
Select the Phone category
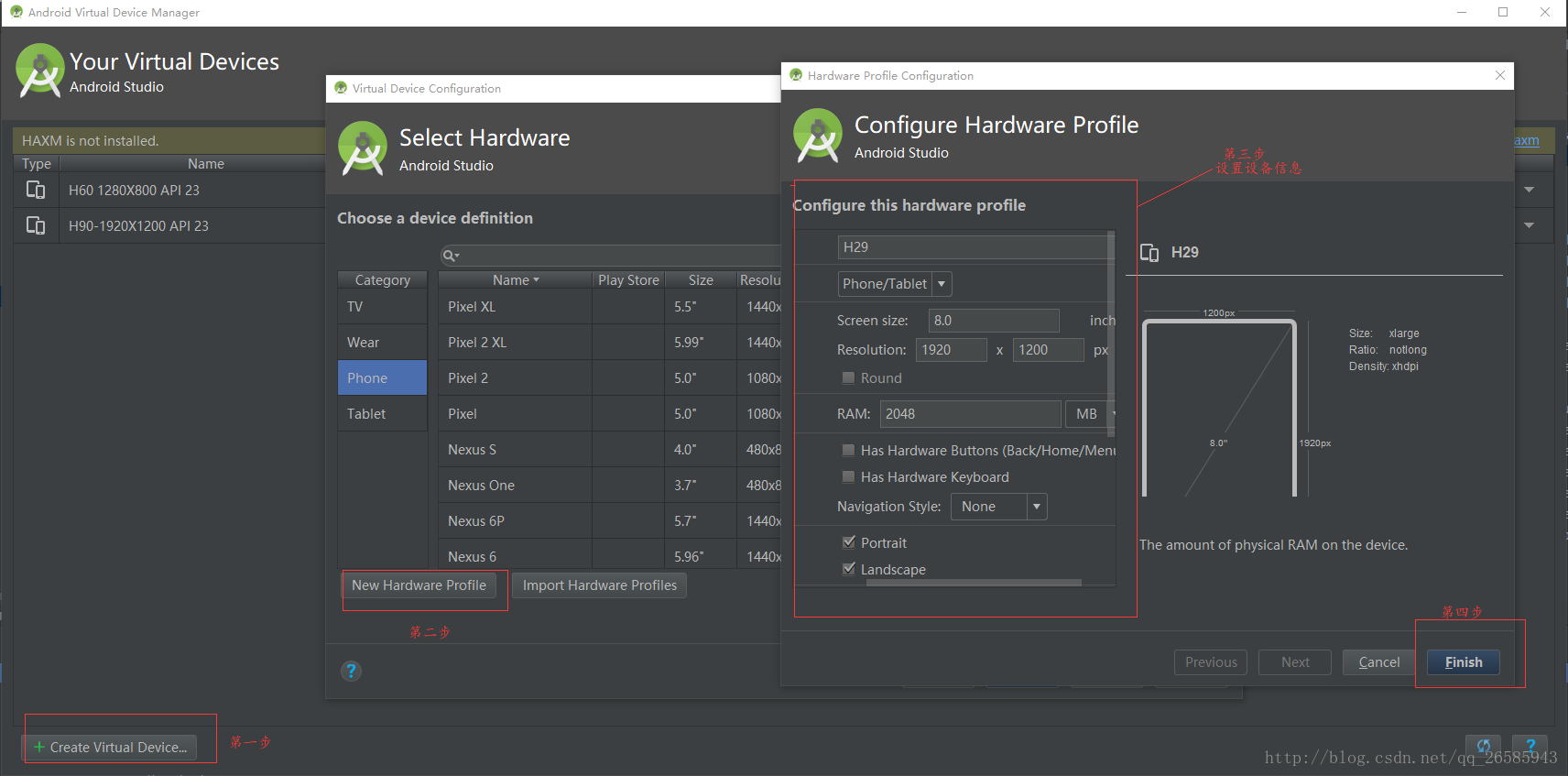tap(382, 378)
